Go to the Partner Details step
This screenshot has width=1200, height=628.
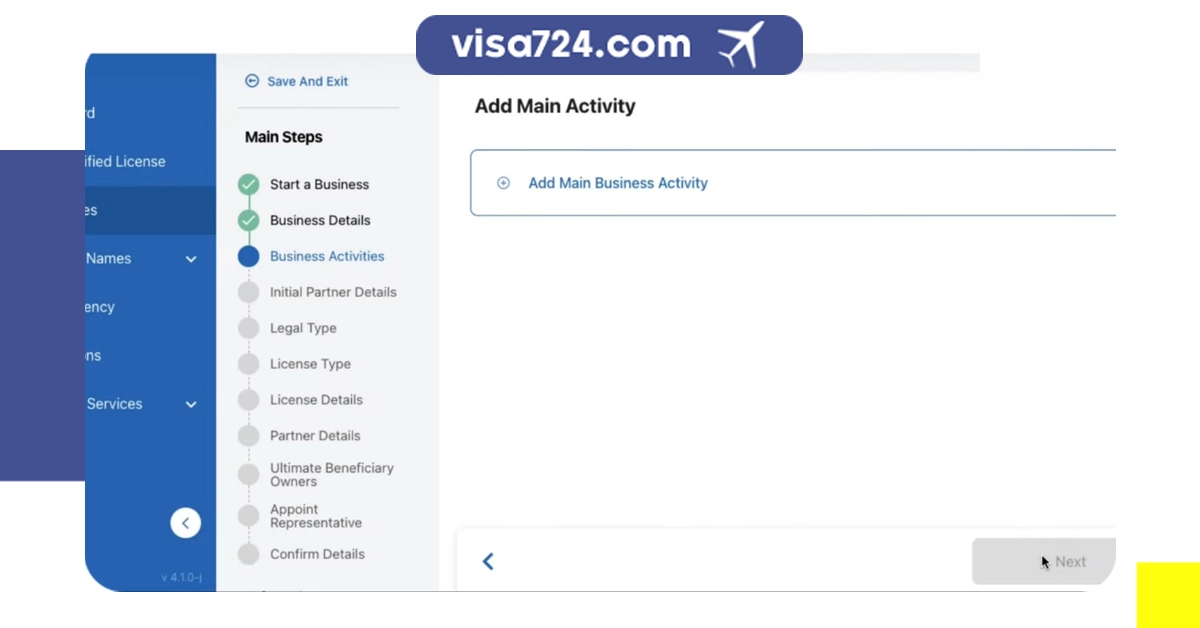pyautogui.click(x=315, y=436)
